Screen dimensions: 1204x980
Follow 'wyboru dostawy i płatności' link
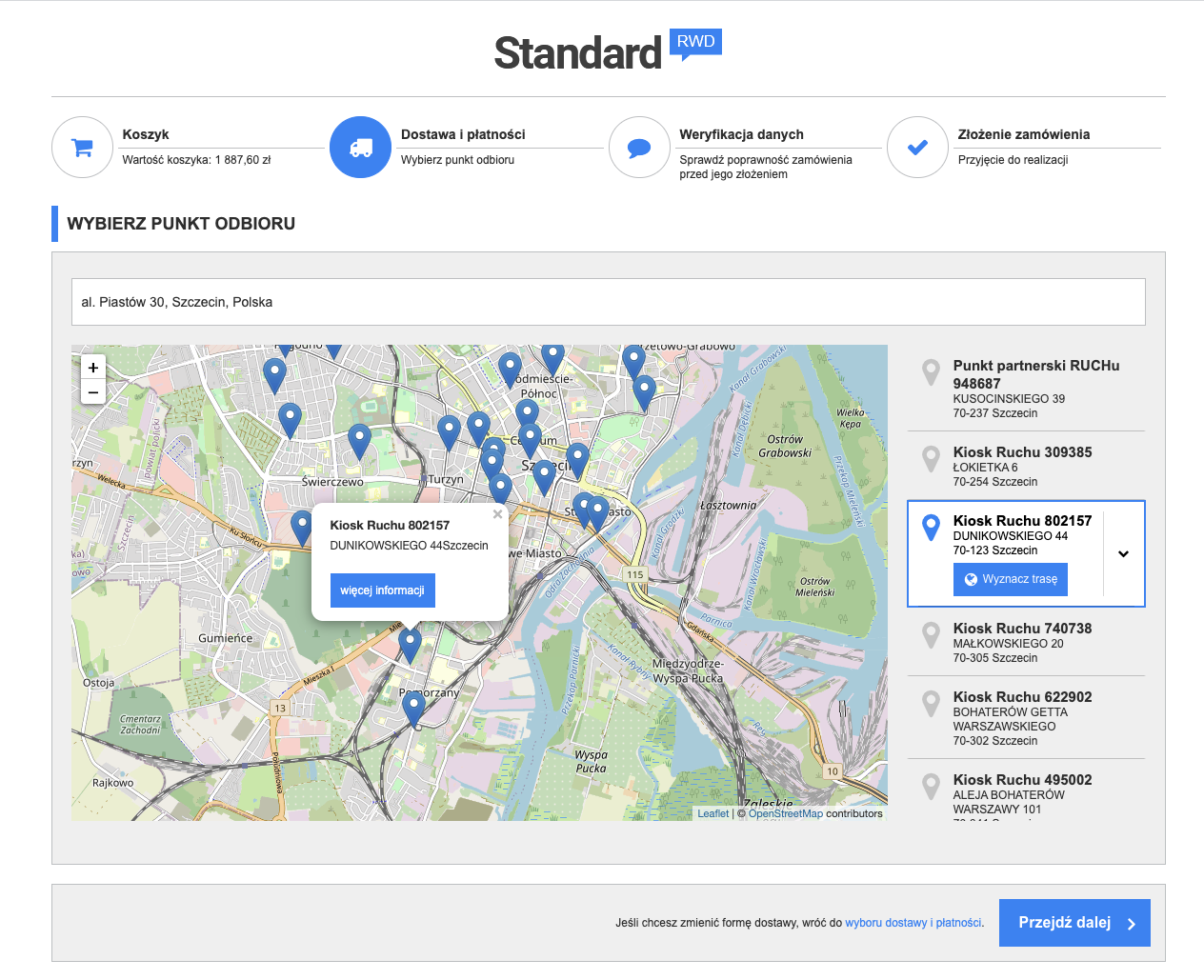[x=913, y=923]
